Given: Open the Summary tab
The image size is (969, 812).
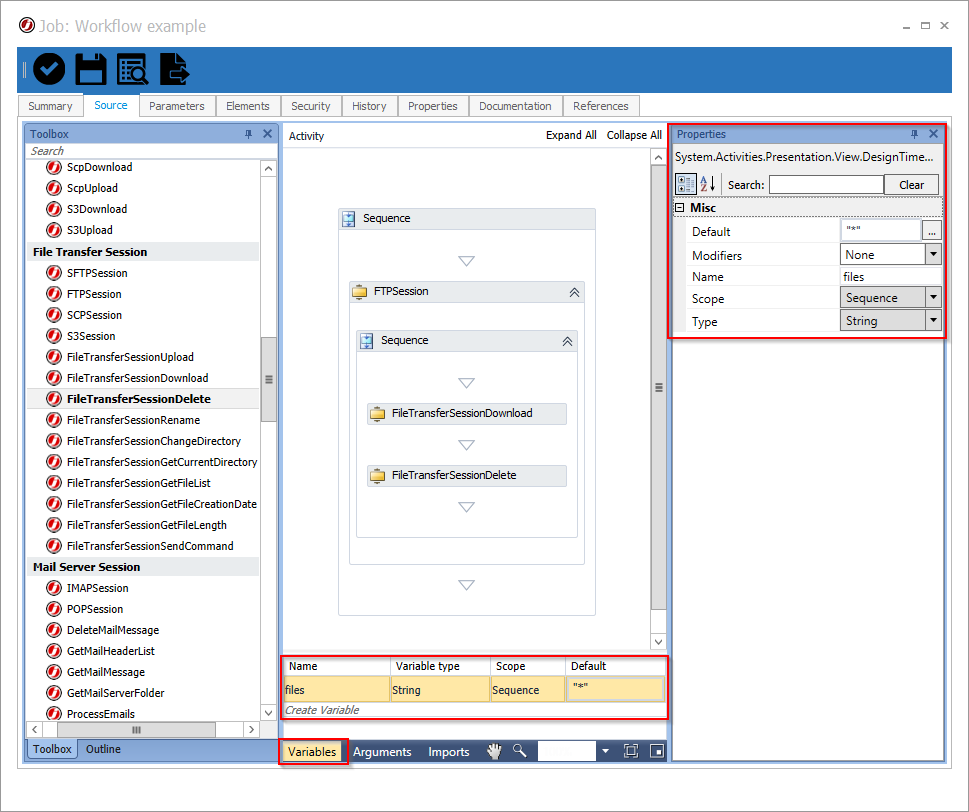Looking at the screenshot, I should click(50, 106).
